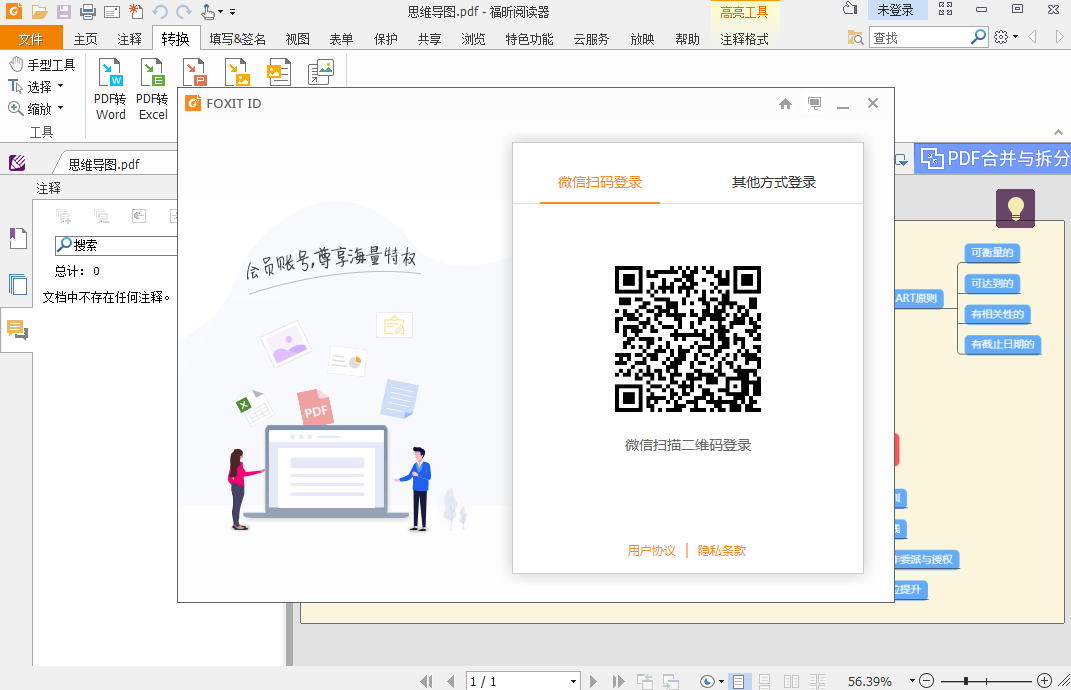Open the 文件 menu

coord(32,39)
